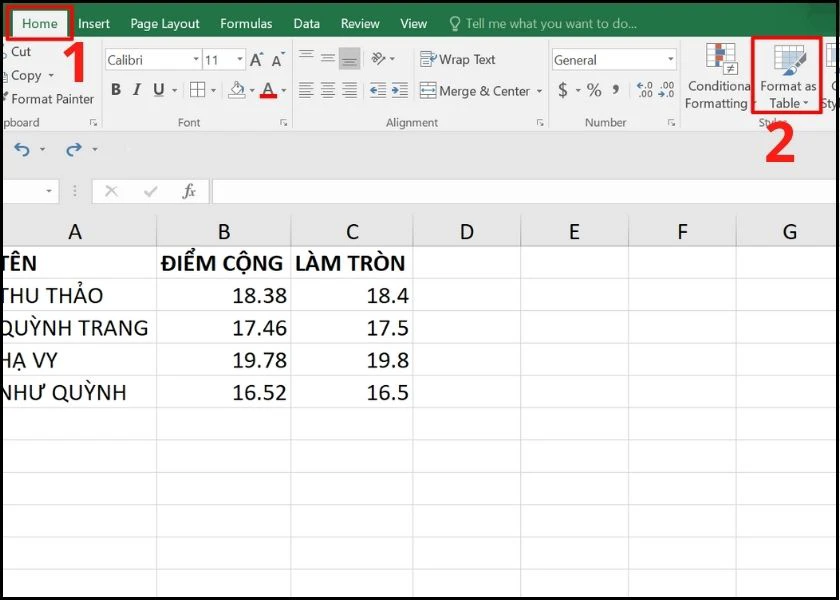Switch to the Formulas tab
The height and width of the screenshot is (600, 840).
(x=246, y=24)
